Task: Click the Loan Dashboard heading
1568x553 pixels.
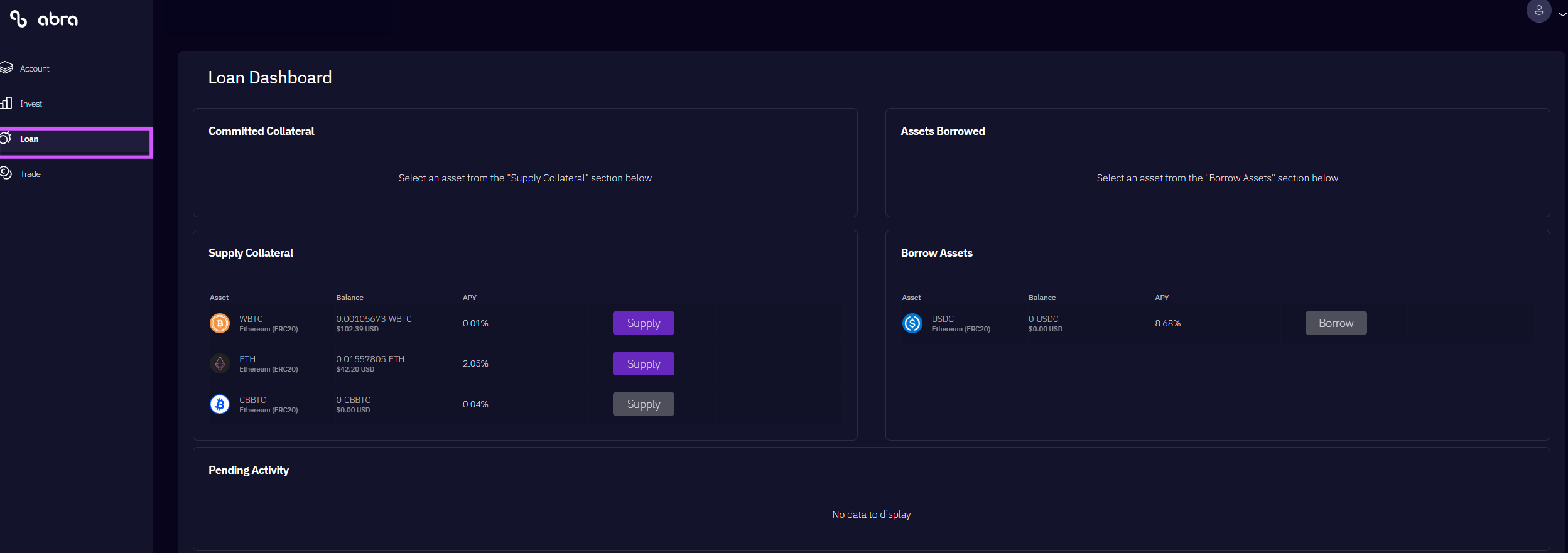Action: [270, 77]
